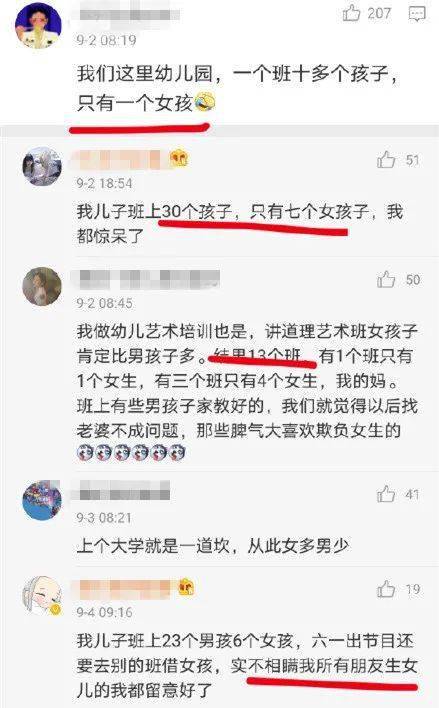Image resolution: width=439 pixels, height=708 pixels.
Task: Like the comment with 207 thumbs up
Action: (351, 13)
